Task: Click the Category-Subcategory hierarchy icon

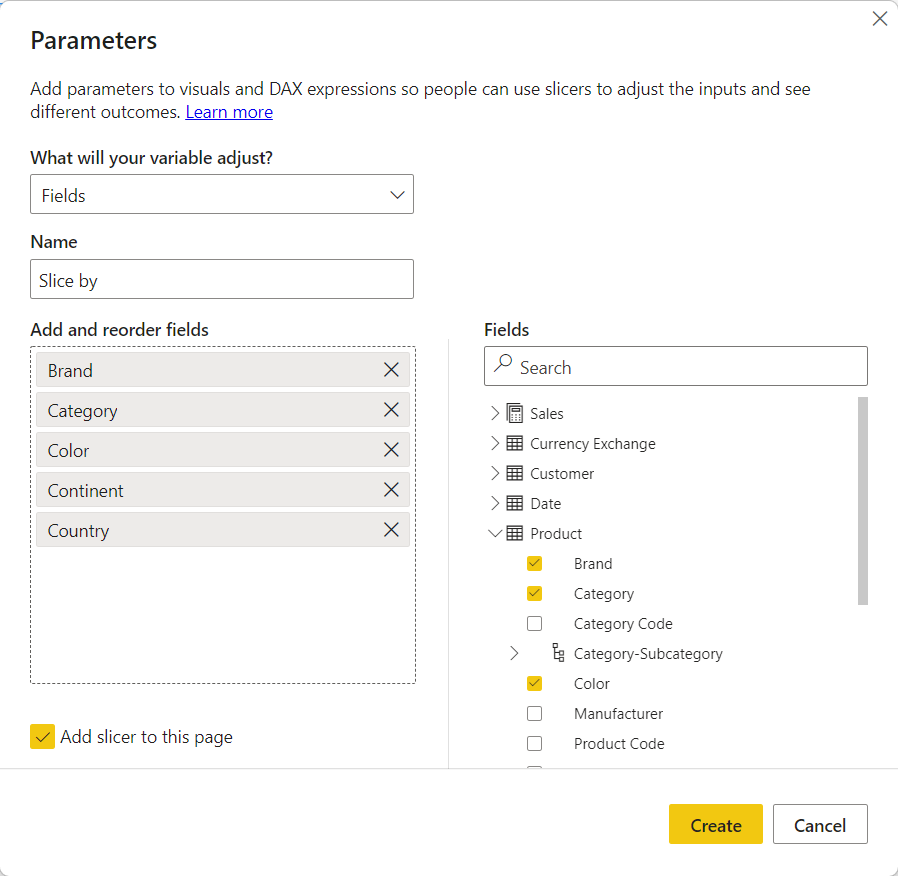Action: click(x=558, y=654)
